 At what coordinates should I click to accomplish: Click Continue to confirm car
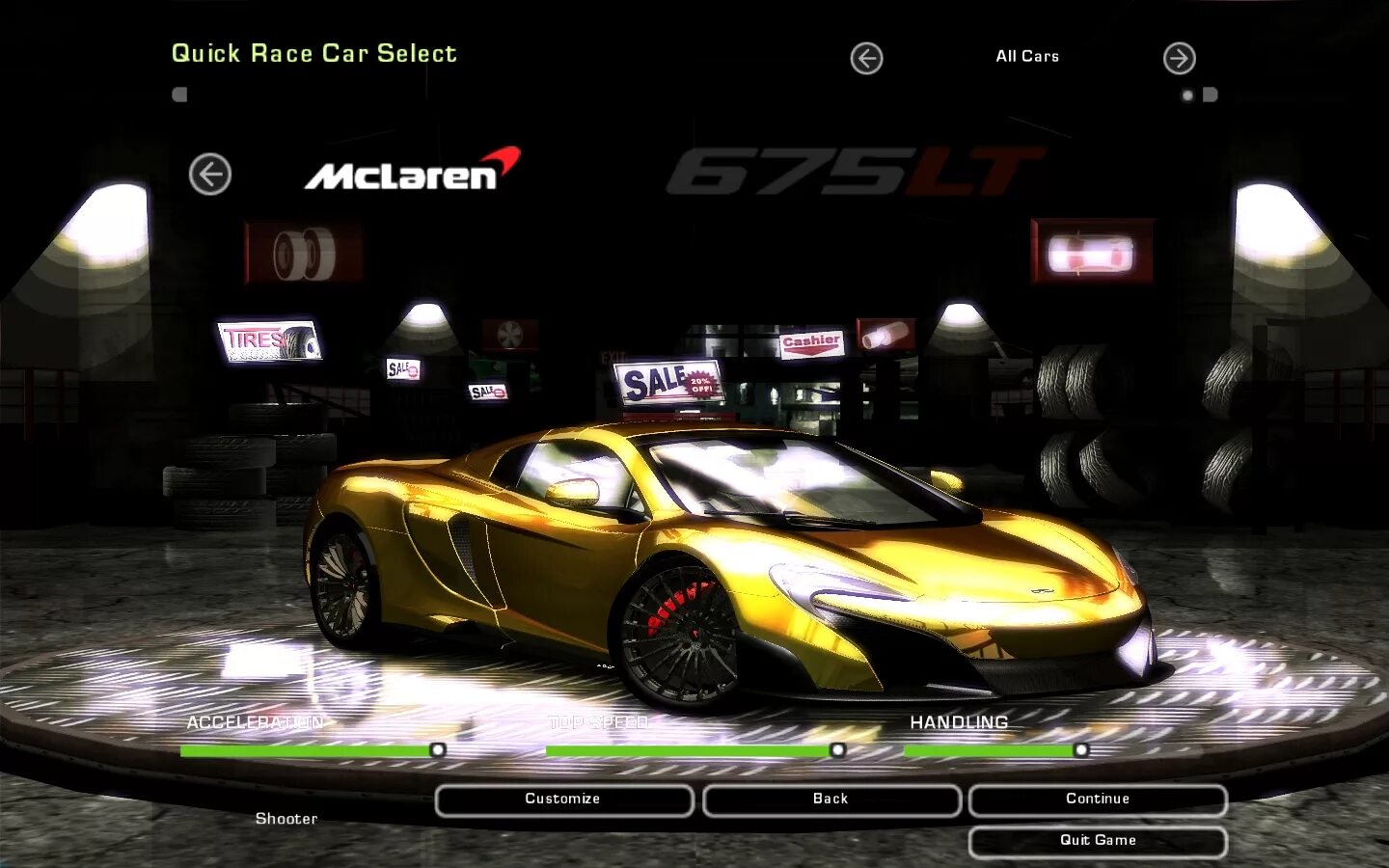click(x=1098, y=800)
